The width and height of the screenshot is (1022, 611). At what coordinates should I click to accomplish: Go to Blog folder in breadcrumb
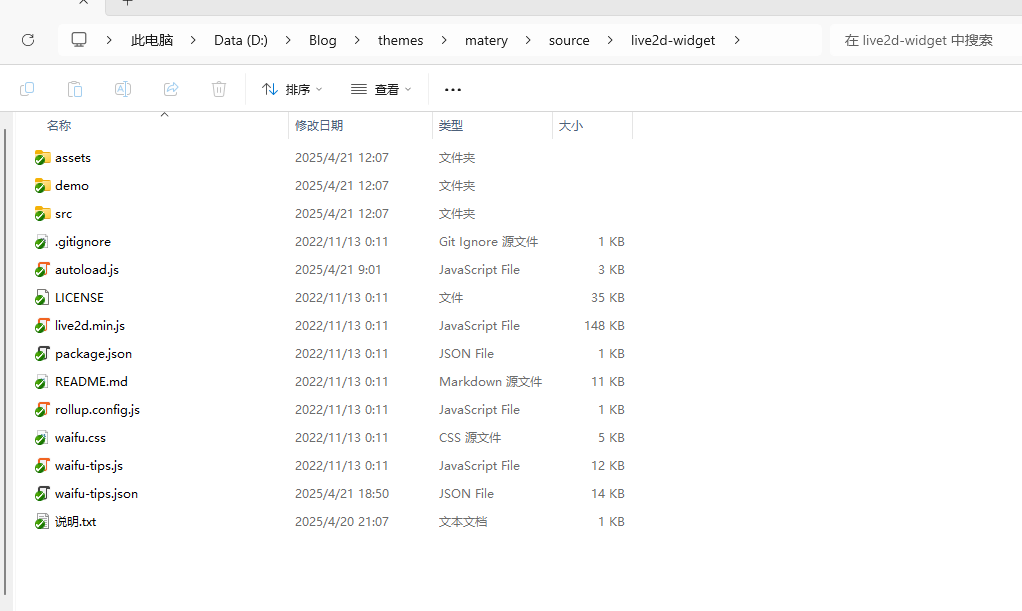click(322, 40)
